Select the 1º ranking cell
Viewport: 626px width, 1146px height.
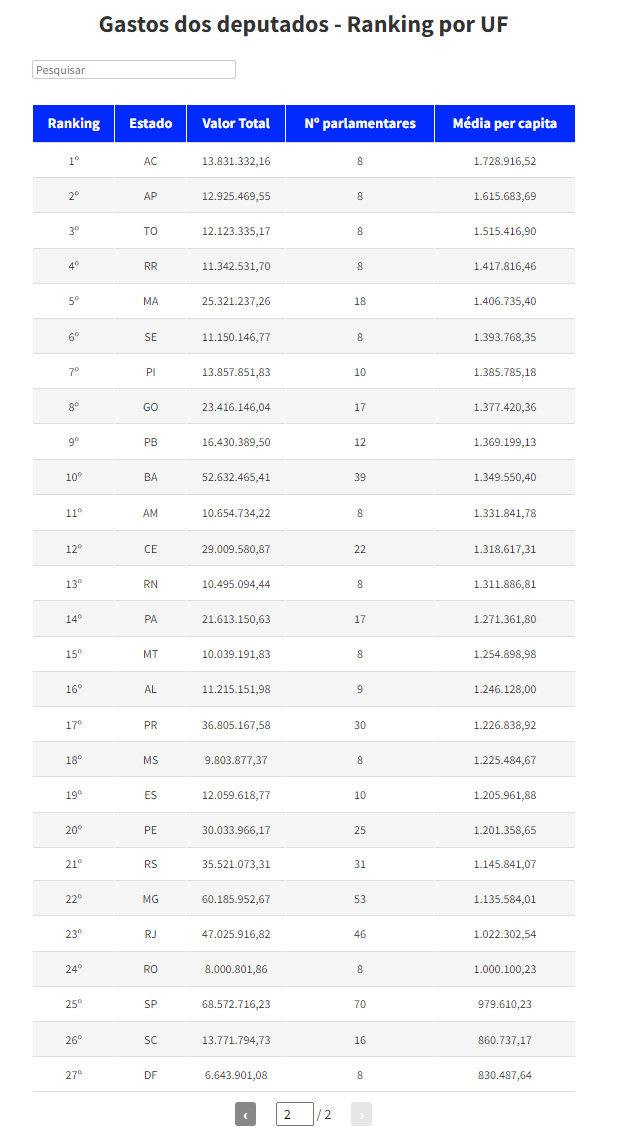point(74,161)
